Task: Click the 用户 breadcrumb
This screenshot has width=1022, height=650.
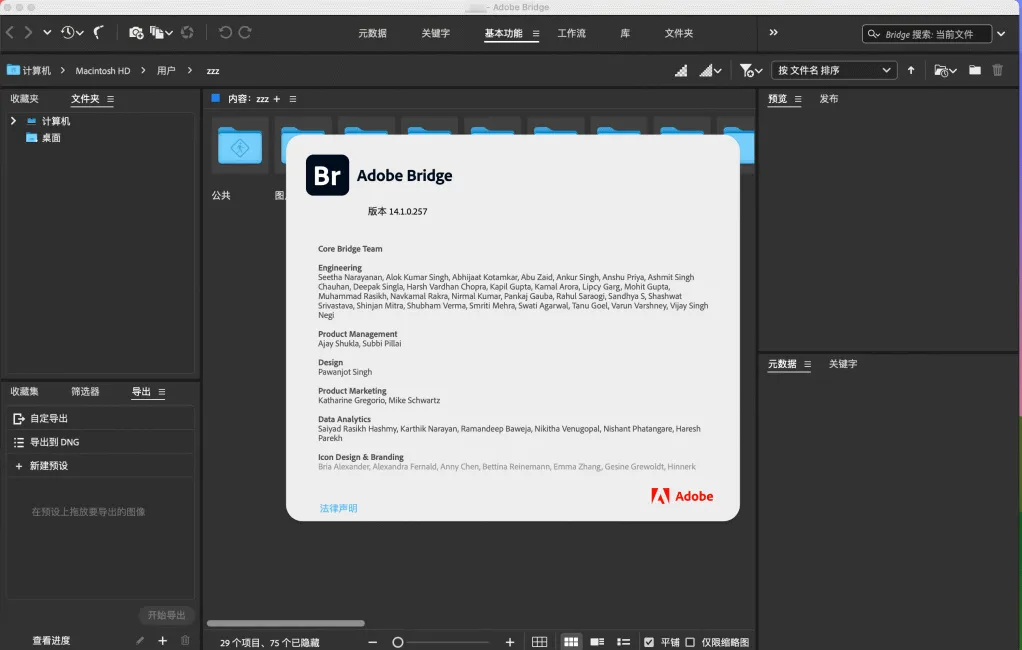Action: [166, 70]
